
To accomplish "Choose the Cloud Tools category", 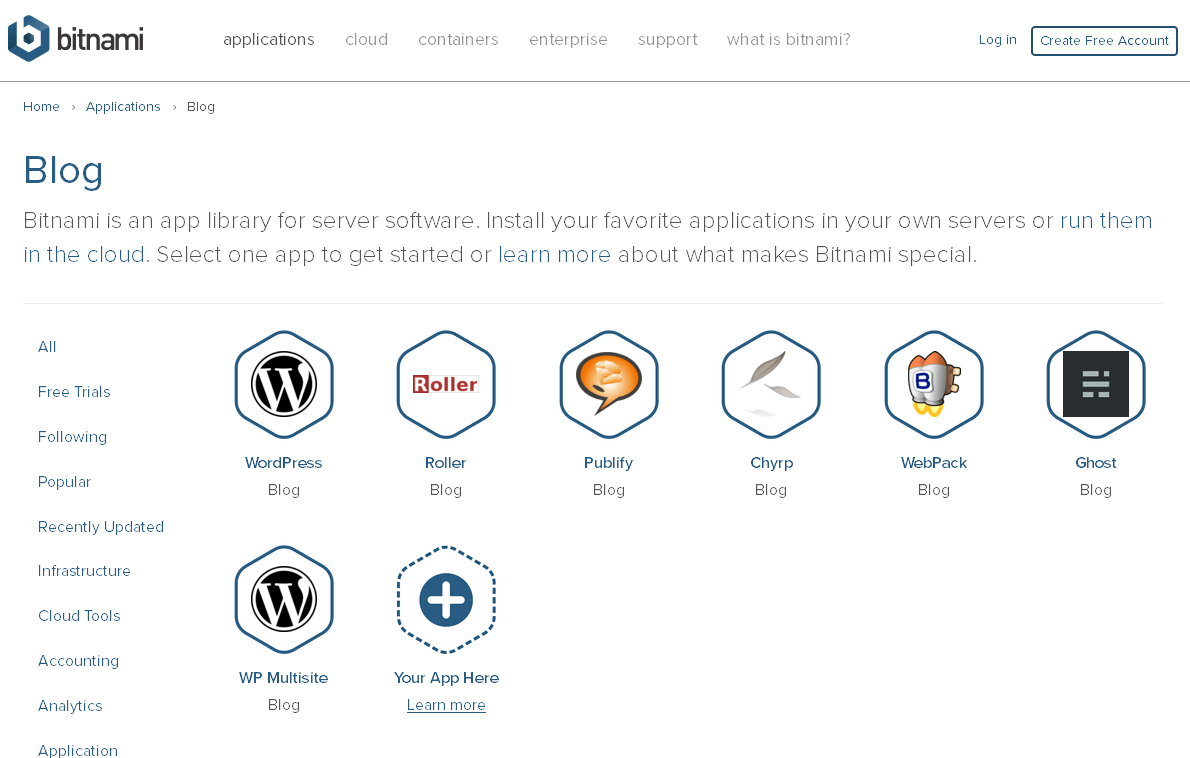I will point(79,616).
